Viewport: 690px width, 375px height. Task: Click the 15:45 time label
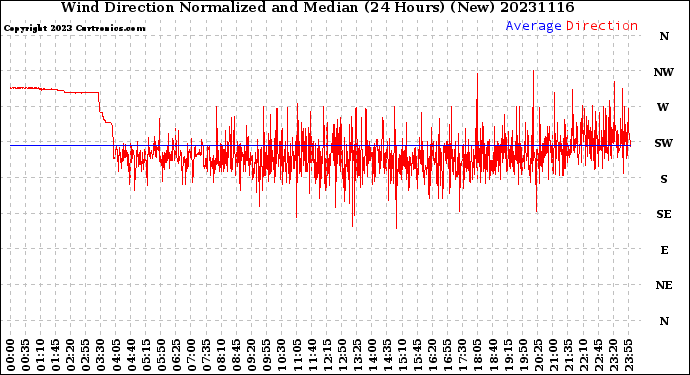[x=418, y=355]
